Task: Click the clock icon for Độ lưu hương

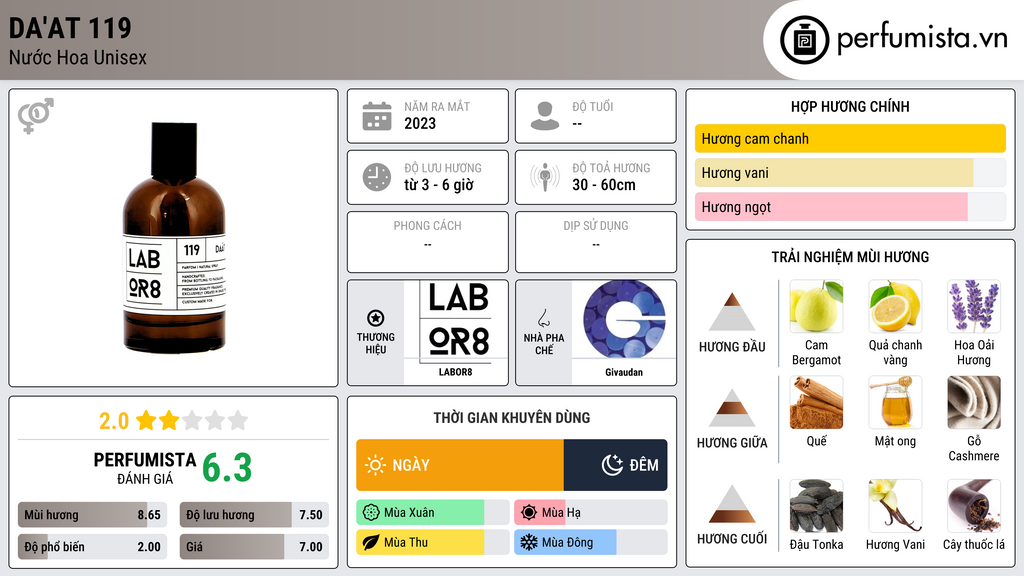Action: point(377,177)
